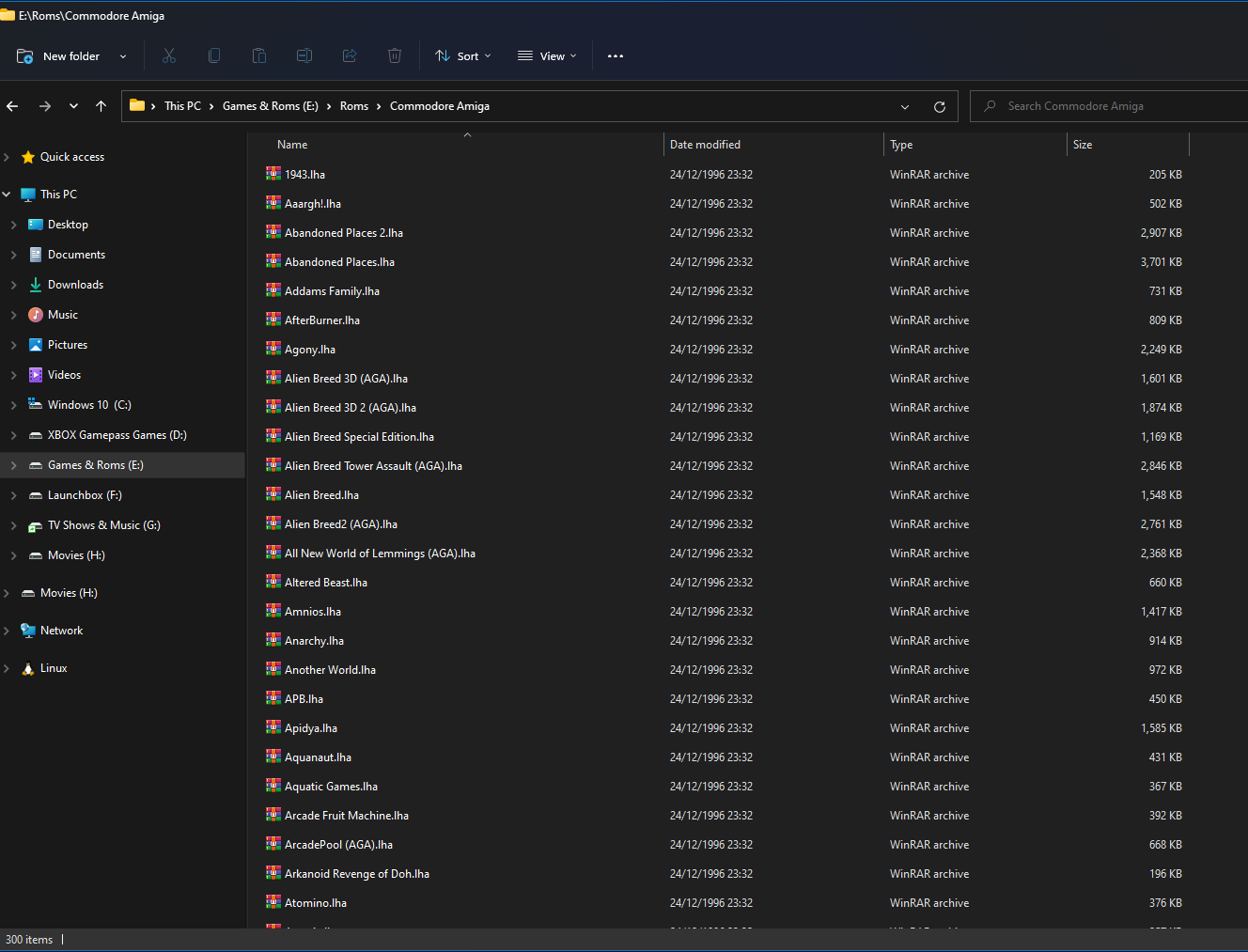Select the Abandoned Places 2.lha file
This screenshot has width=1248, height=952.
(344, 232)
